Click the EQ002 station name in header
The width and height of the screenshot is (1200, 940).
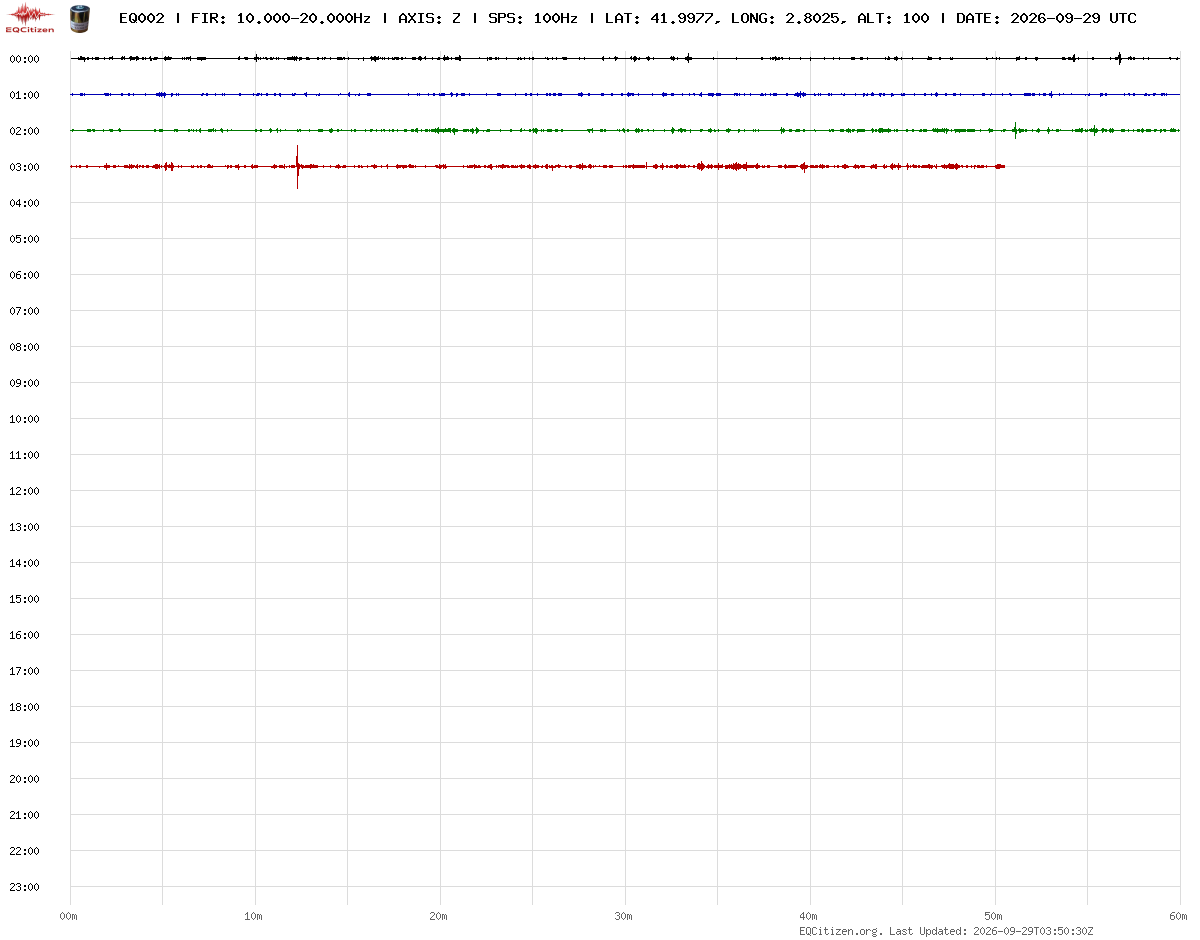coord(141,18)
